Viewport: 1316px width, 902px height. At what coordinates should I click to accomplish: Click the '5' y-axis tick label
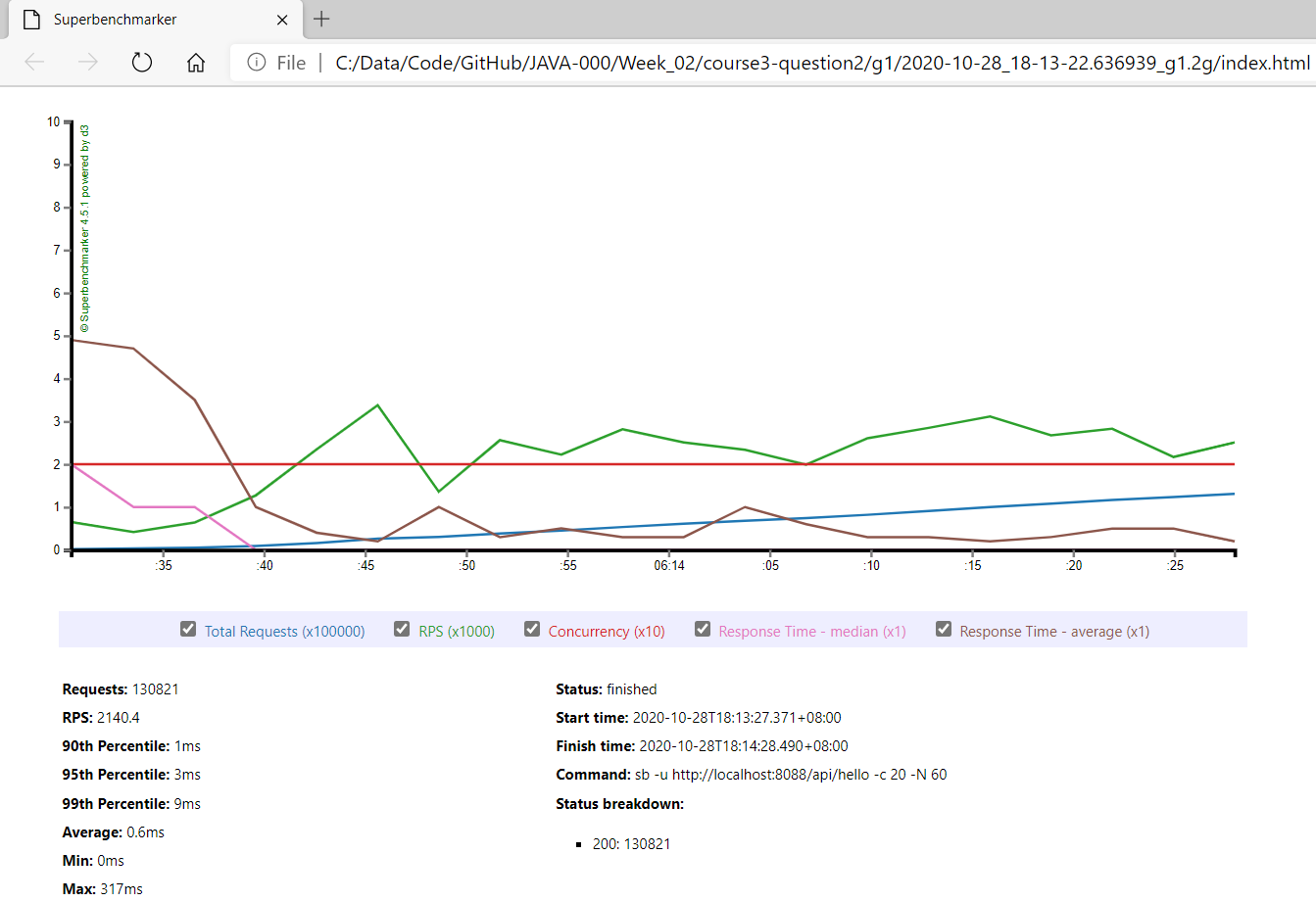(x=57, y=336)
